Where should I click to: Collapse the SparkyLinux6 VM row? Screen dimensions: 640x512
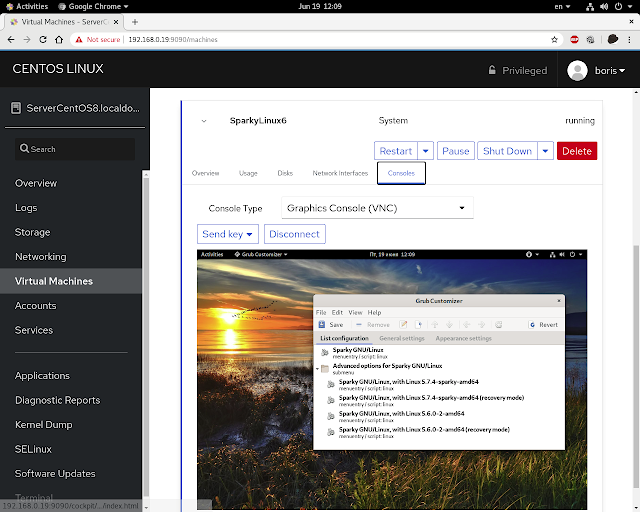tap(204, 121)
